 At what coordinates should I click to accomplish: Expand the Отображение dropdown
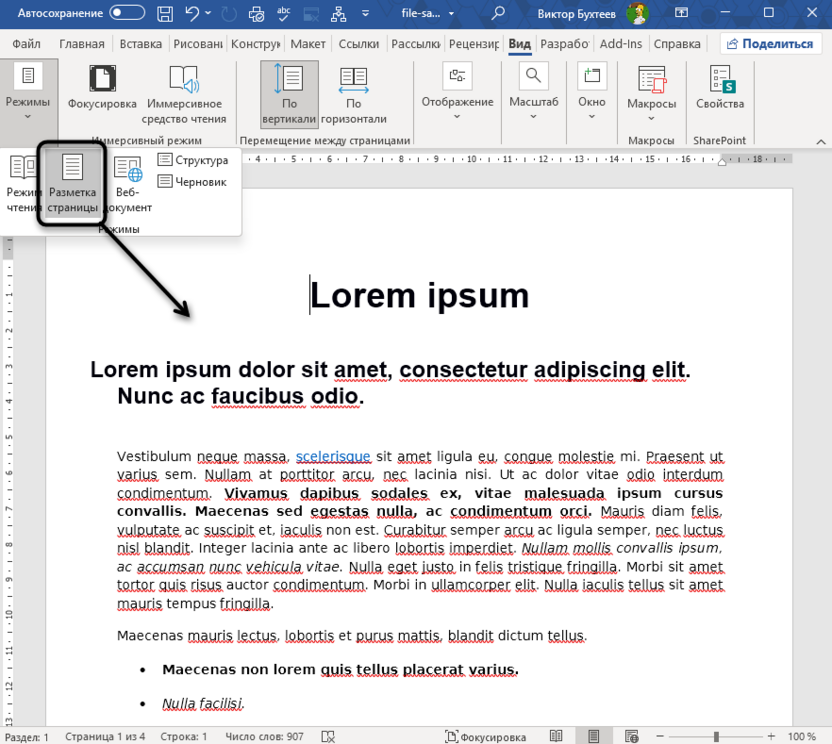pyautogui.click(x=457, y=91)
